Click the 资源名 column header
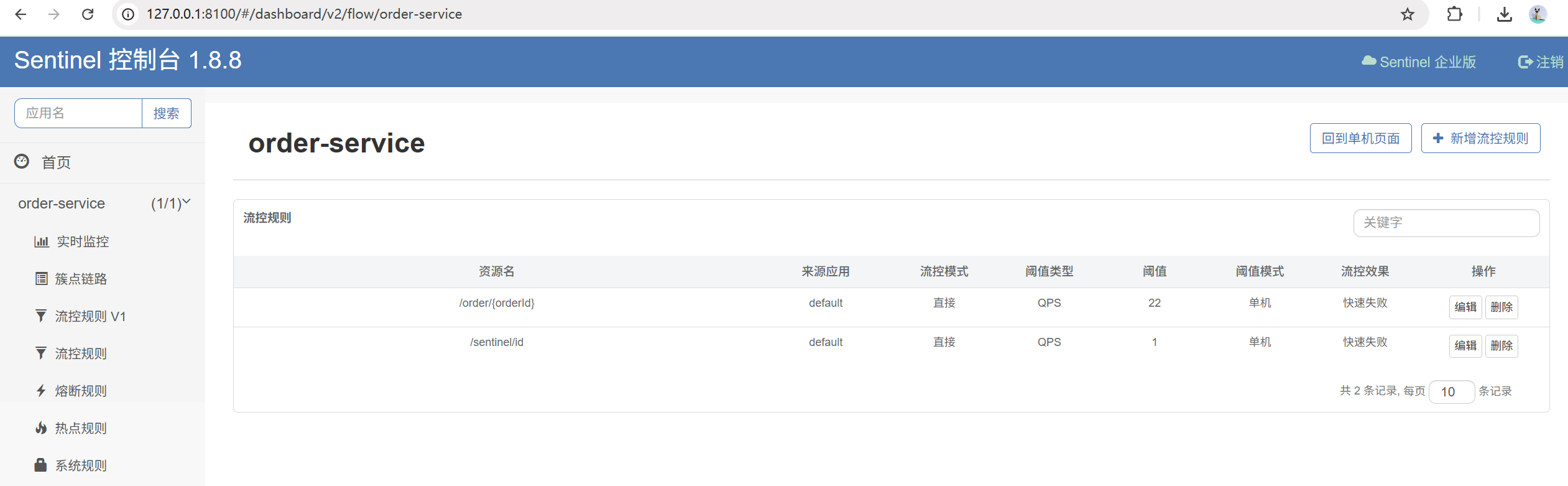1568x486 pixels. pos(497,272)
